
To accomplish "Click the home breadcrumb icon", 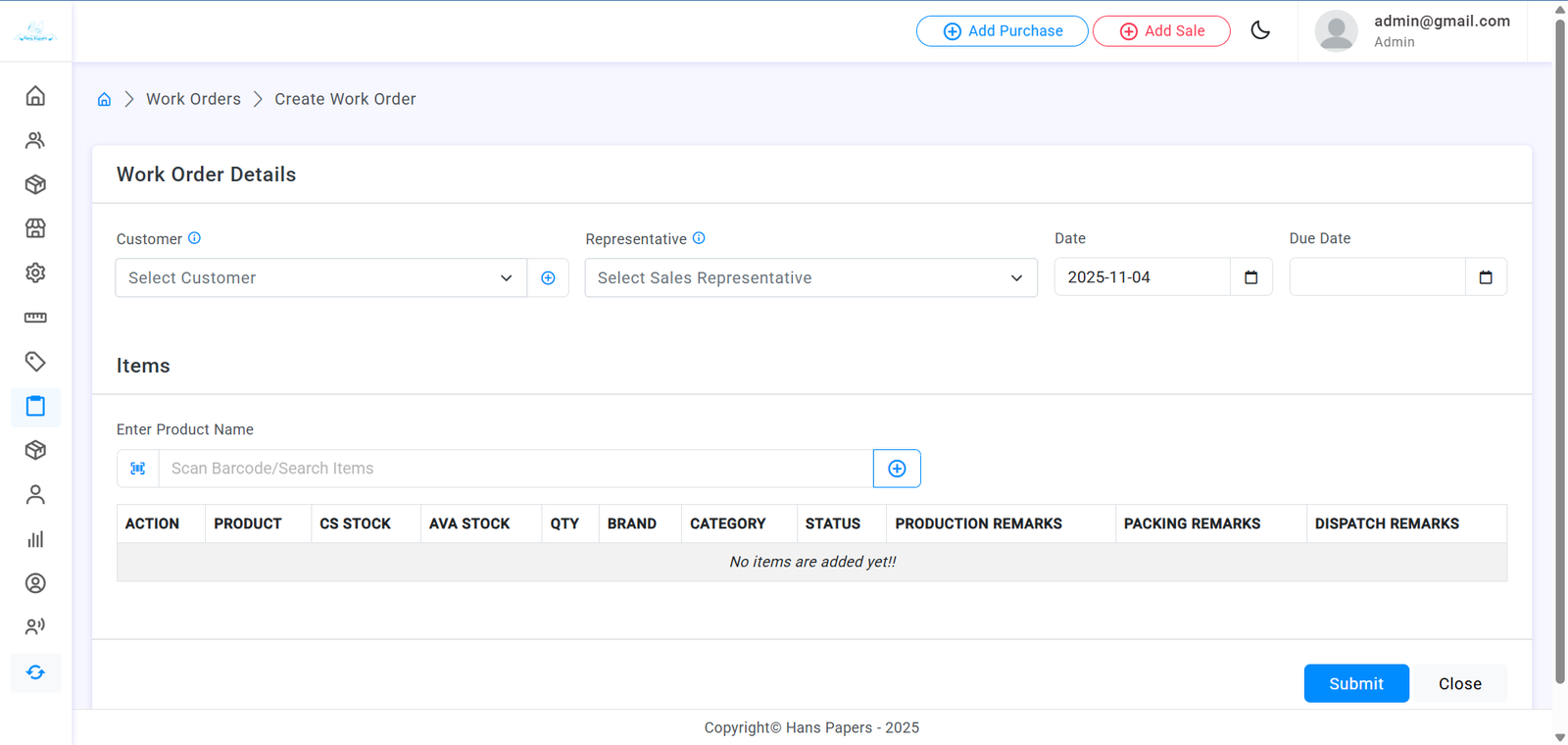I will (104, 100).
